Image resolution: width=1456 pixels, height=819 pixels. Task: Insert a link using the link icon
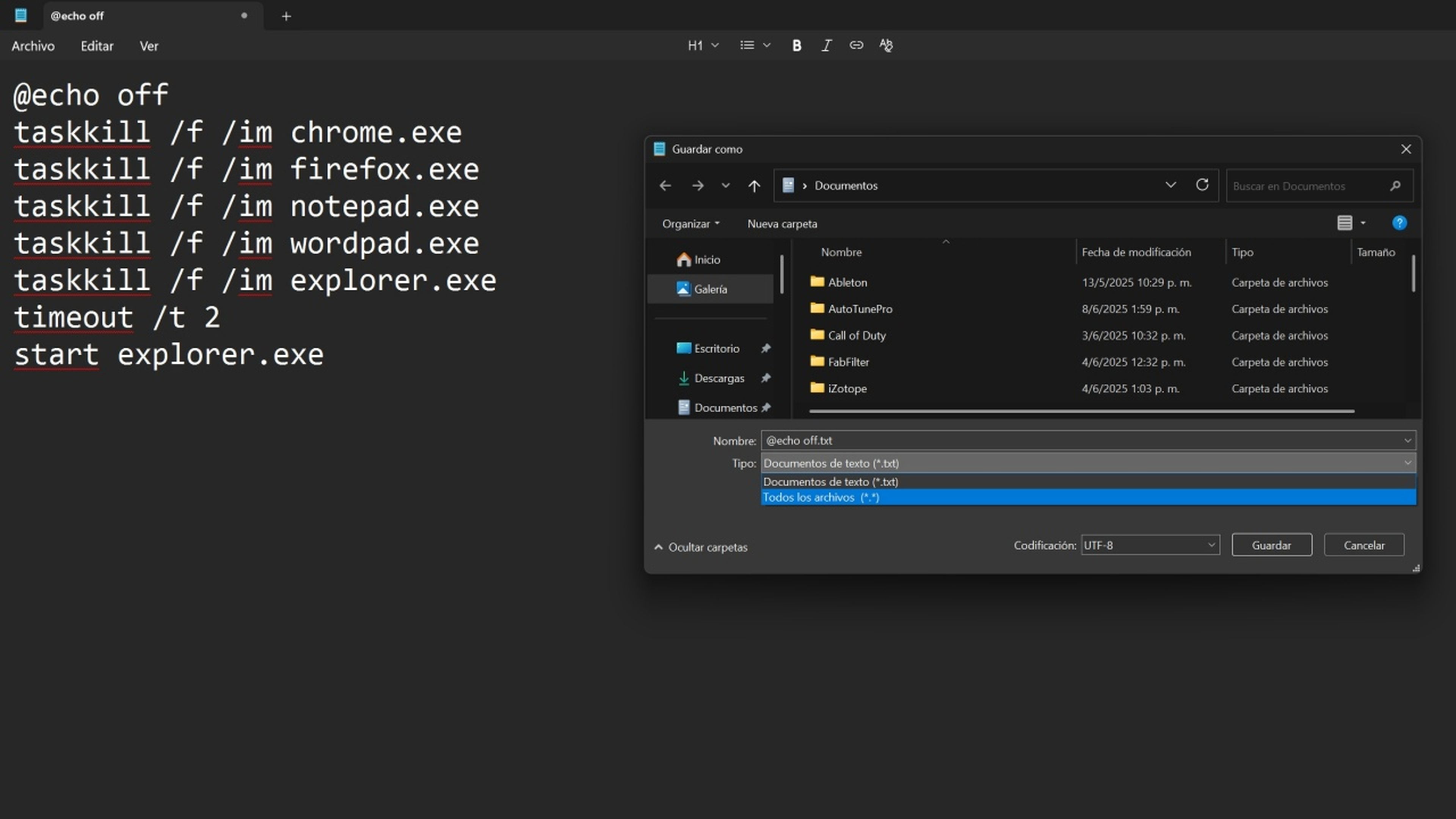point(856,45)
